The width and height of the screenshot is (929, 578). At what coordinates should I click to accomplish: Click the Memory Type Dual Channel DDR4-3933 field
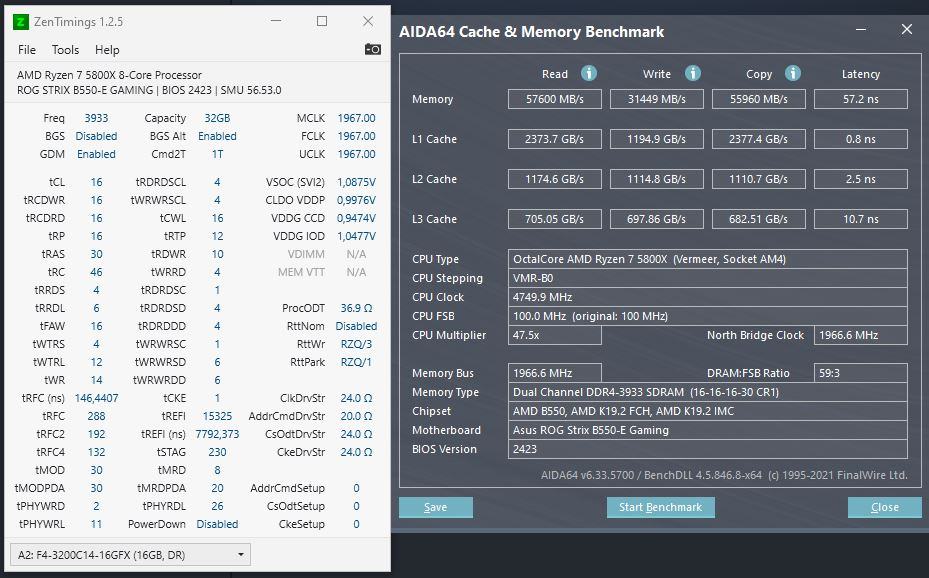pyautogui.click(x=707, y=392)
